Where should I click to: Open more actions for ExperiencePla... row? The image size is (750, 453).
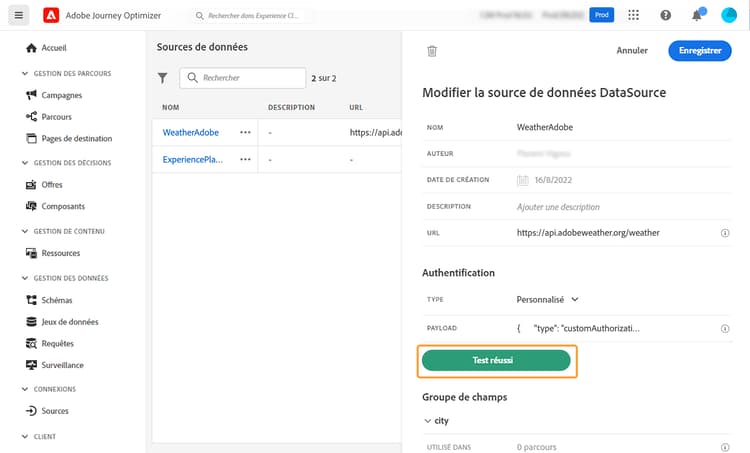pyautogui.click(x=245, y=159)
